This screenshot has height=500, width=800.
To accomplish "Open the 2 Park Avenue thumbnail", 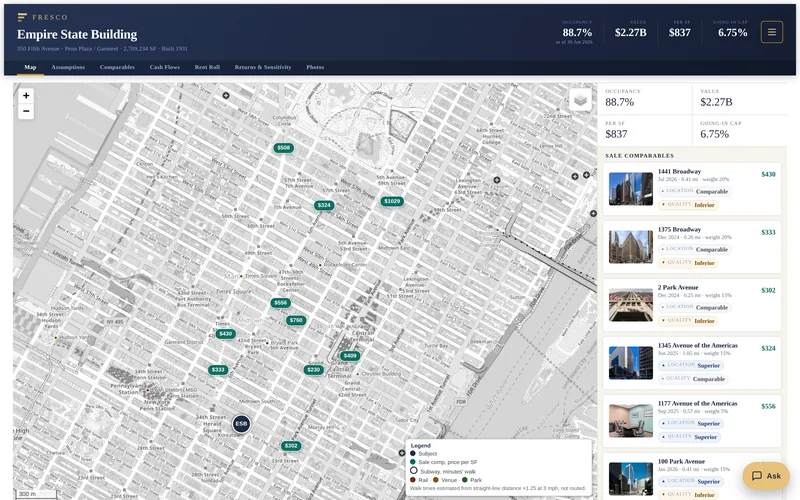I will [x=631, y=305].
